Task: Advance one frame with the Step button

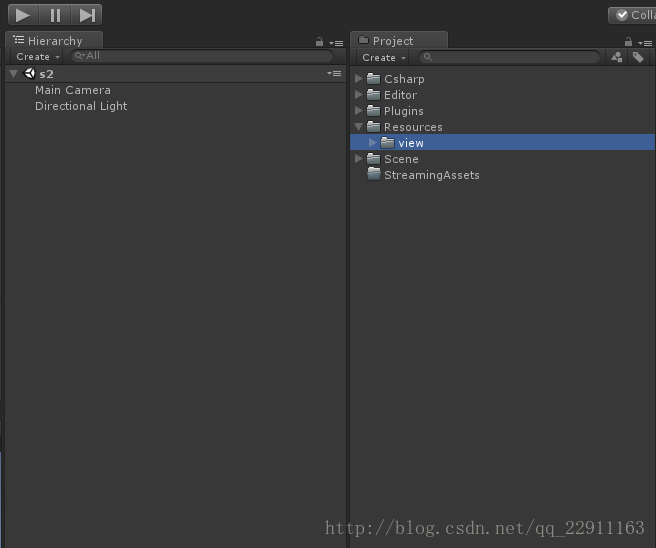Action: pos(87,15)
